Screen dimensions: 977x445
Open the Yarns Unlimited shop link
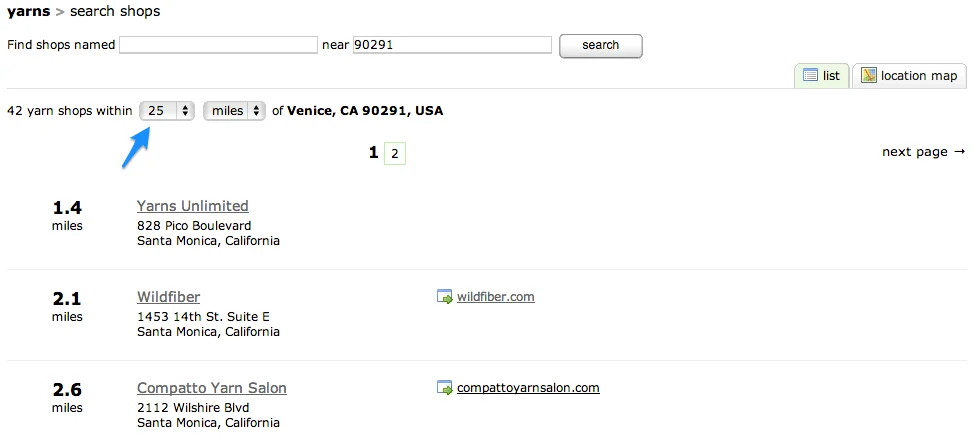pos(193,206)
